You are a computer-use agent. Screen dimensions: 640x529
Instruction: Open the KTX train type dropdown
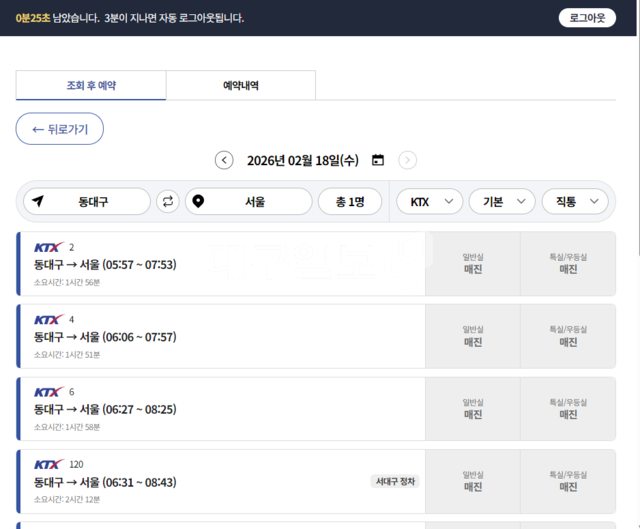tap(430, 202)
